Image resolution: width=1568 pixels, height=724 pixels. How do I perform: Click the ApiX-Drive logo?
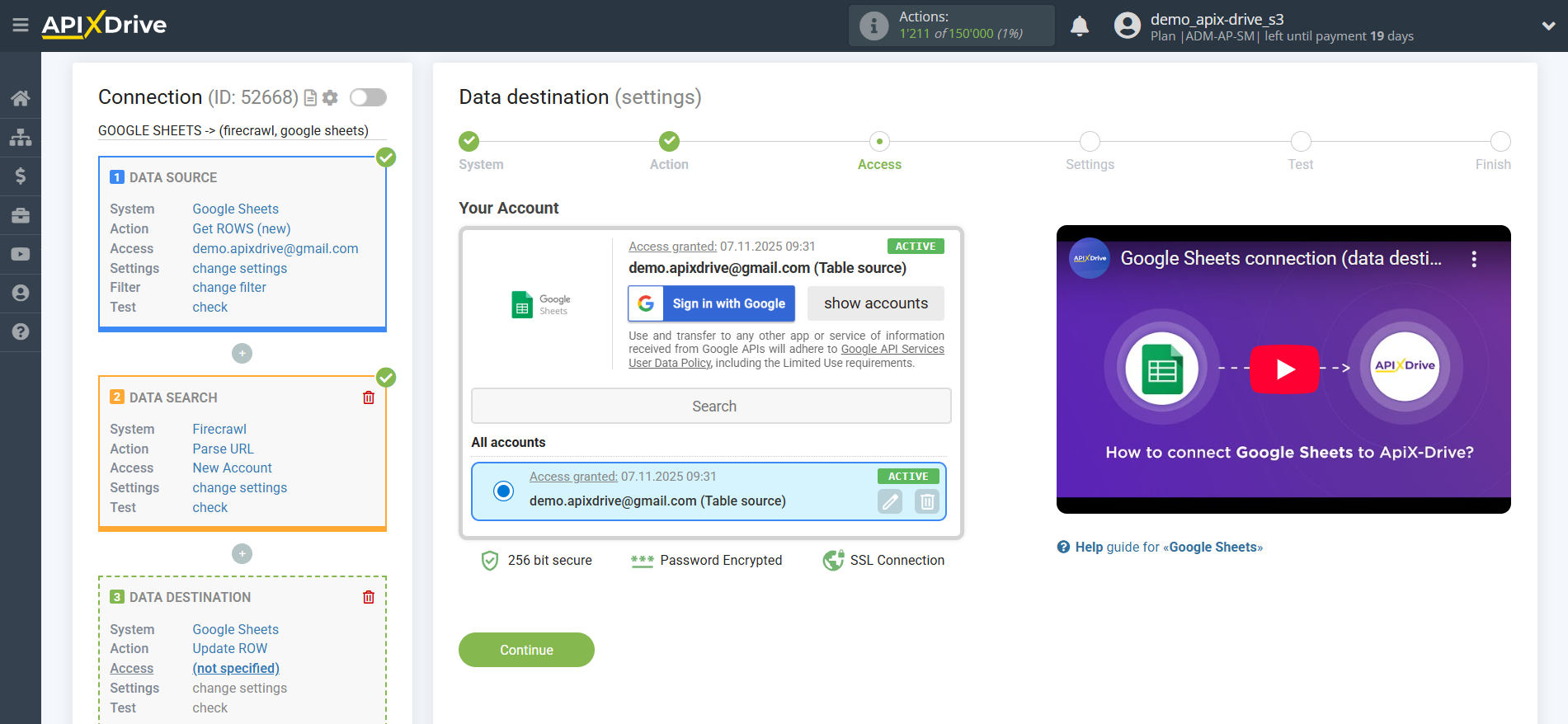[104, 25]
